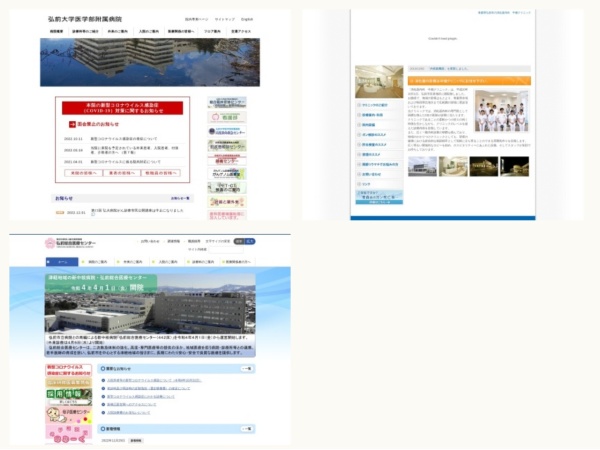Select 診療科のご案内 tab on medical center page
600x450 pixels.
(x=203, y=262)
